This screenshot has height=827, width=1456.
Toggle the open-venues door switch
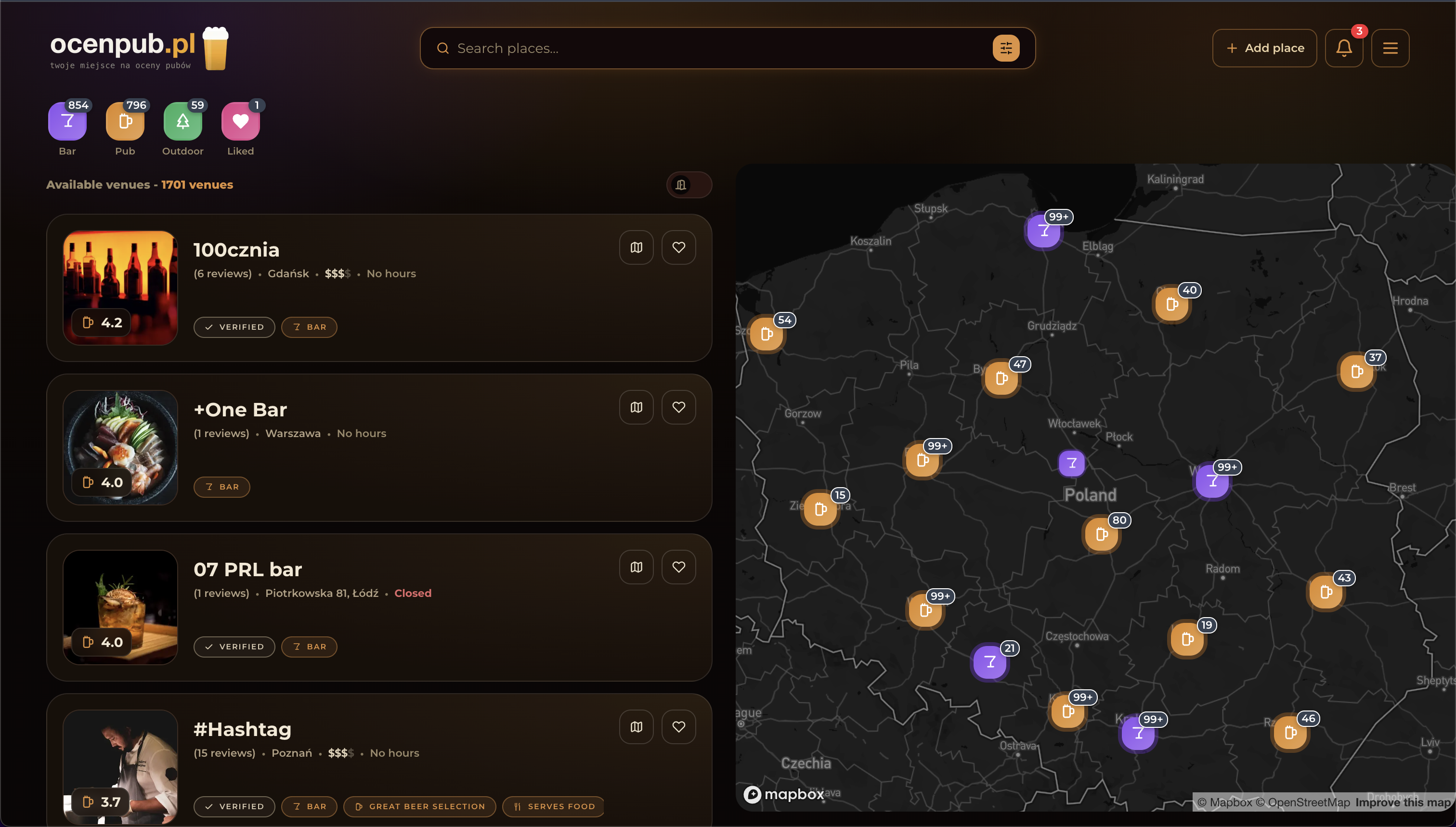(x=689, y=184)
